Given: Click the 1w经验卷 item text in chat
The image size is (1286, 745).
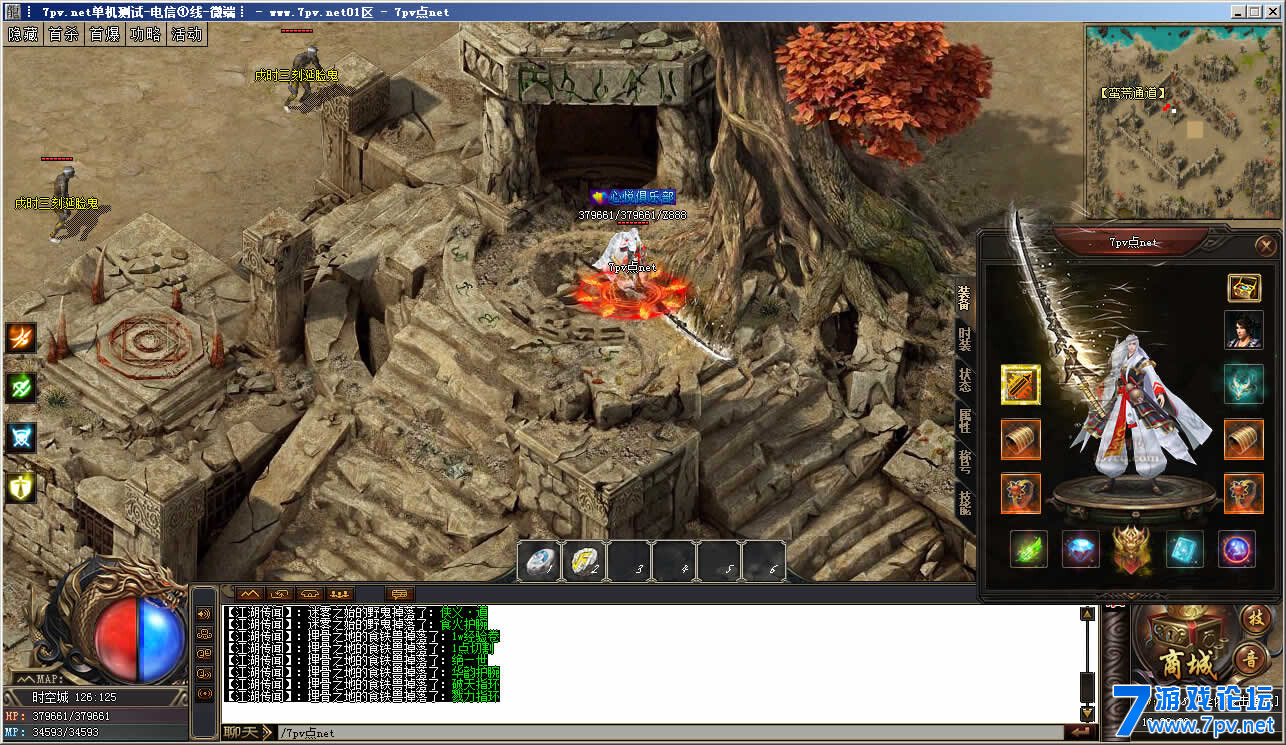Looking at the screenshot, I should 476,636.
